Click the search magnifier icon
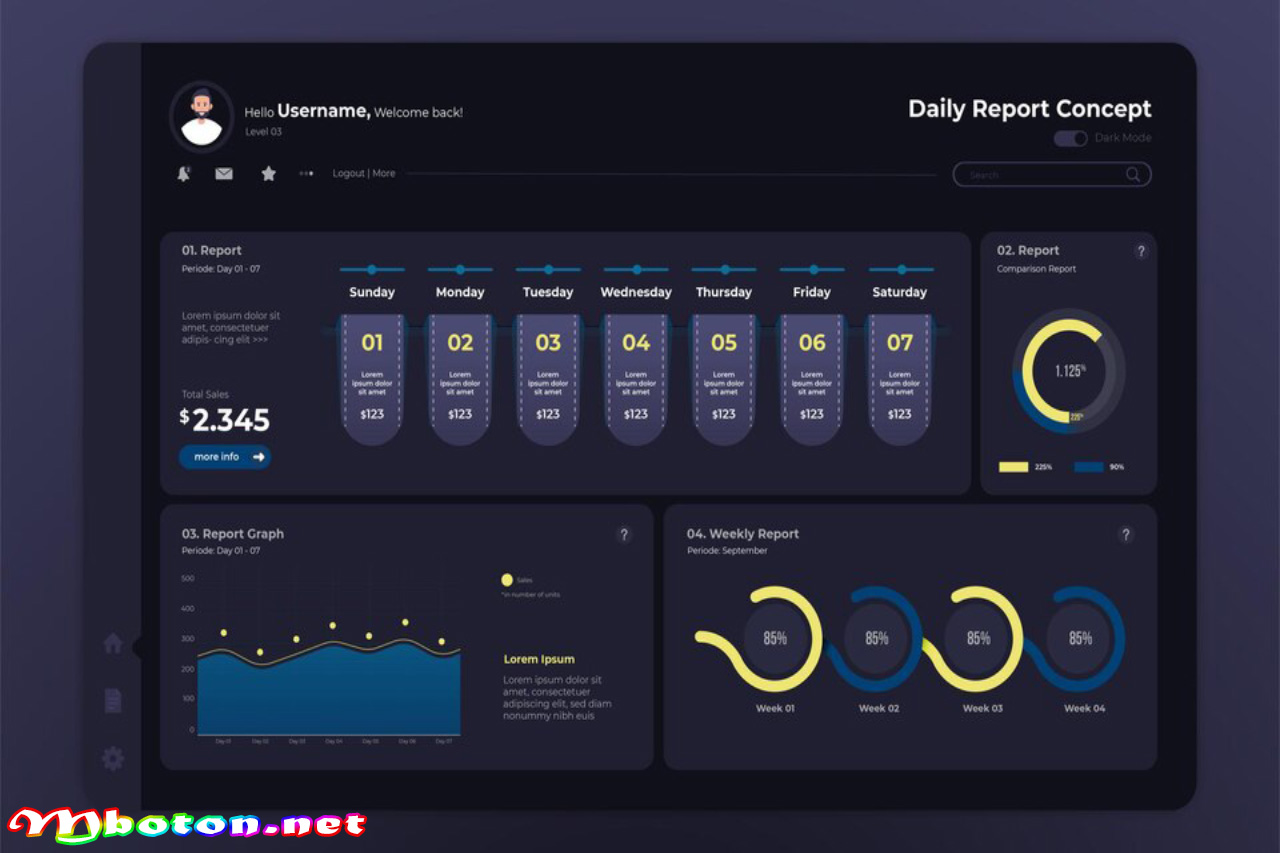The height and width of the screenshot is (853, 1280). 1132,175
